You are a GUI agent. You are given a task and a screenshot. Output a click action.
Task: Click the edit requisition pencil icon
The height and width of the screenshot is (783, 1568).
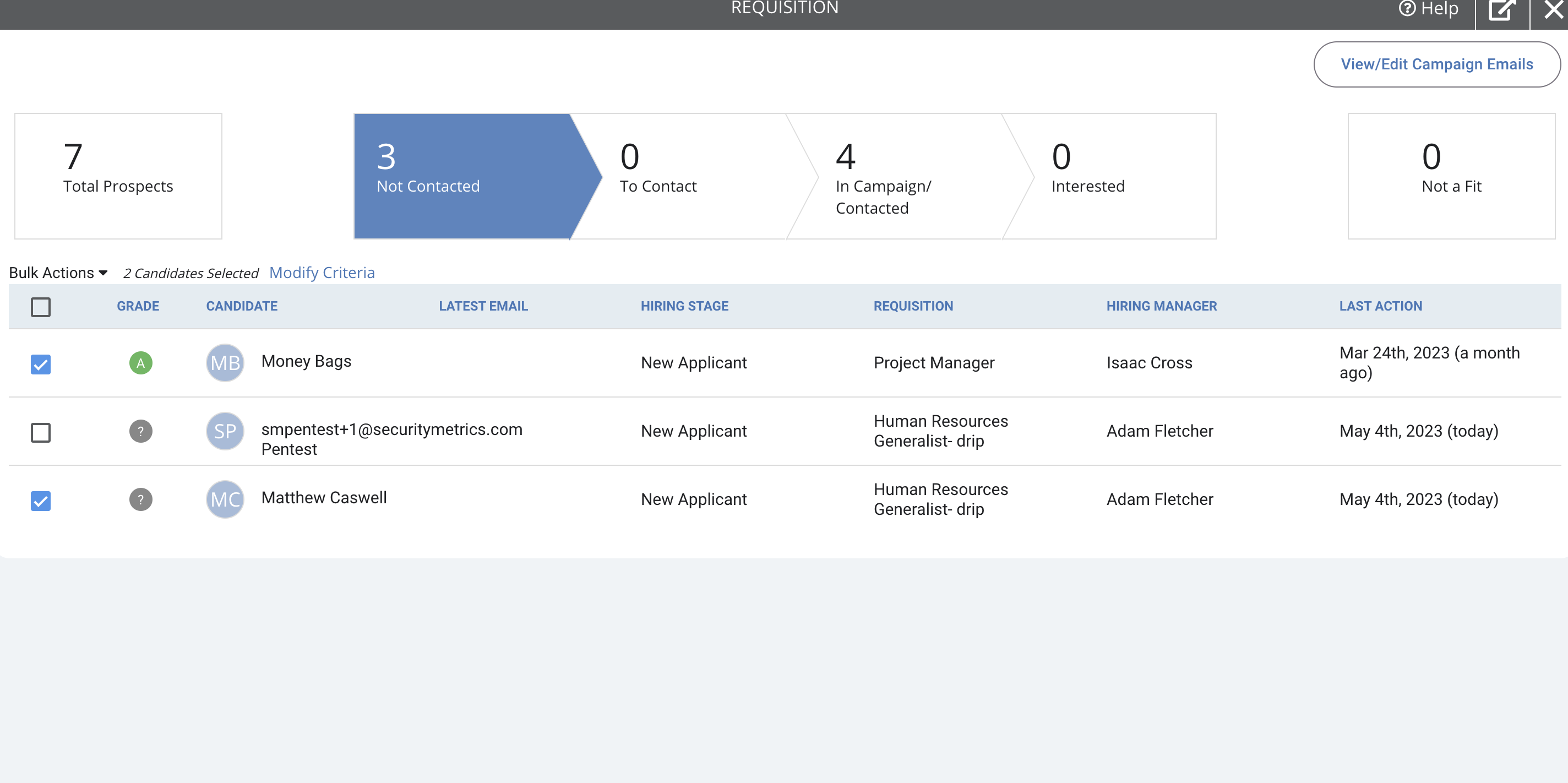[x=1501, y=10]
